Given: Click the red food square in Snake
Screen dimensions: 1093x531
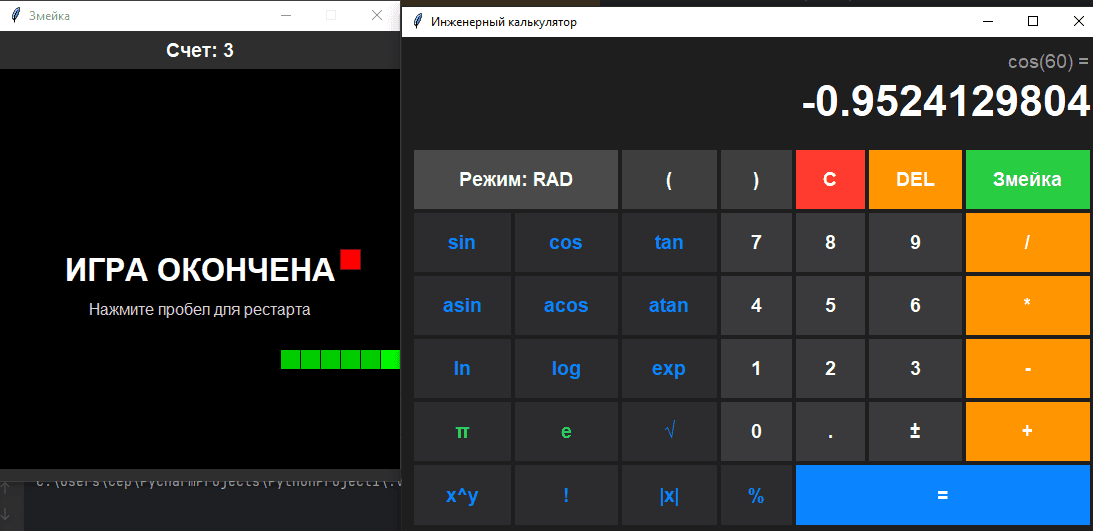Looking at the screenshot, I should [350, 259].
